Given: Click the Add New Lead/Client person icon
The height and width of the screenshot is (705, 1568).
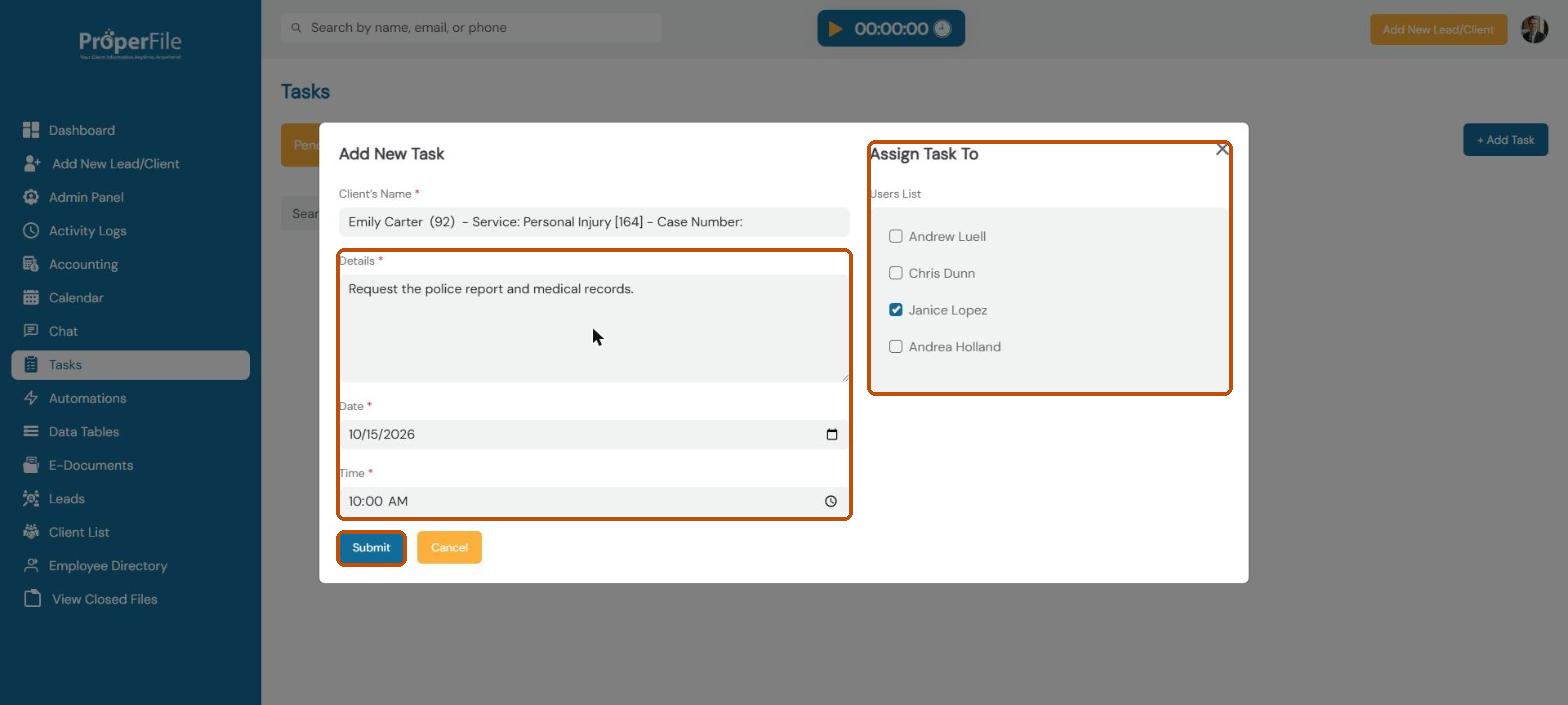Looking at the screenshot, I should 32,163.
